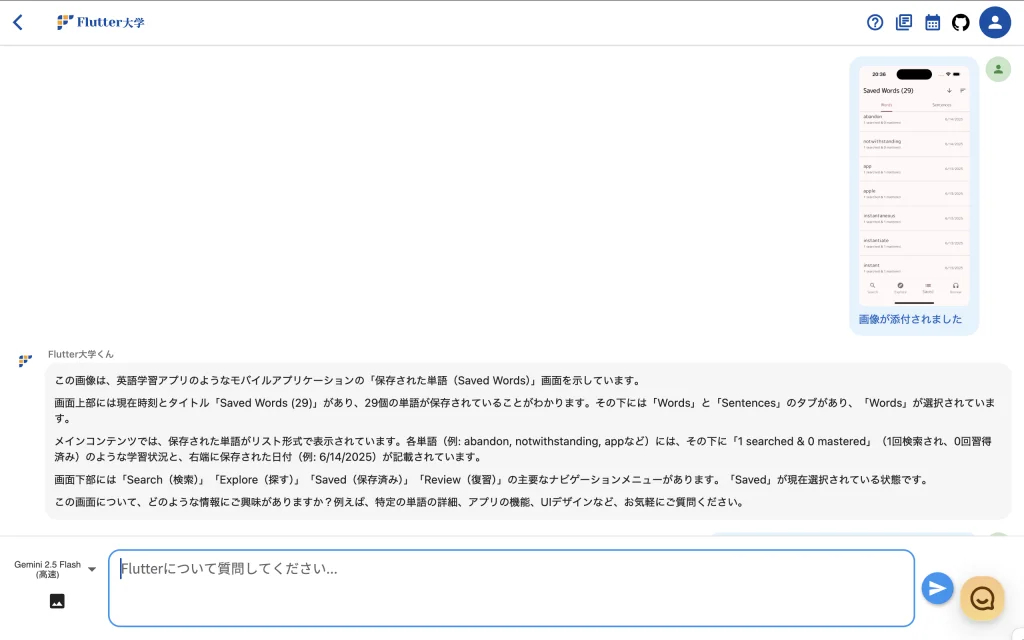This screenshot has height=640, width=1024.
Task: Go back using the left arrow
Action: [x=18, y=22]
